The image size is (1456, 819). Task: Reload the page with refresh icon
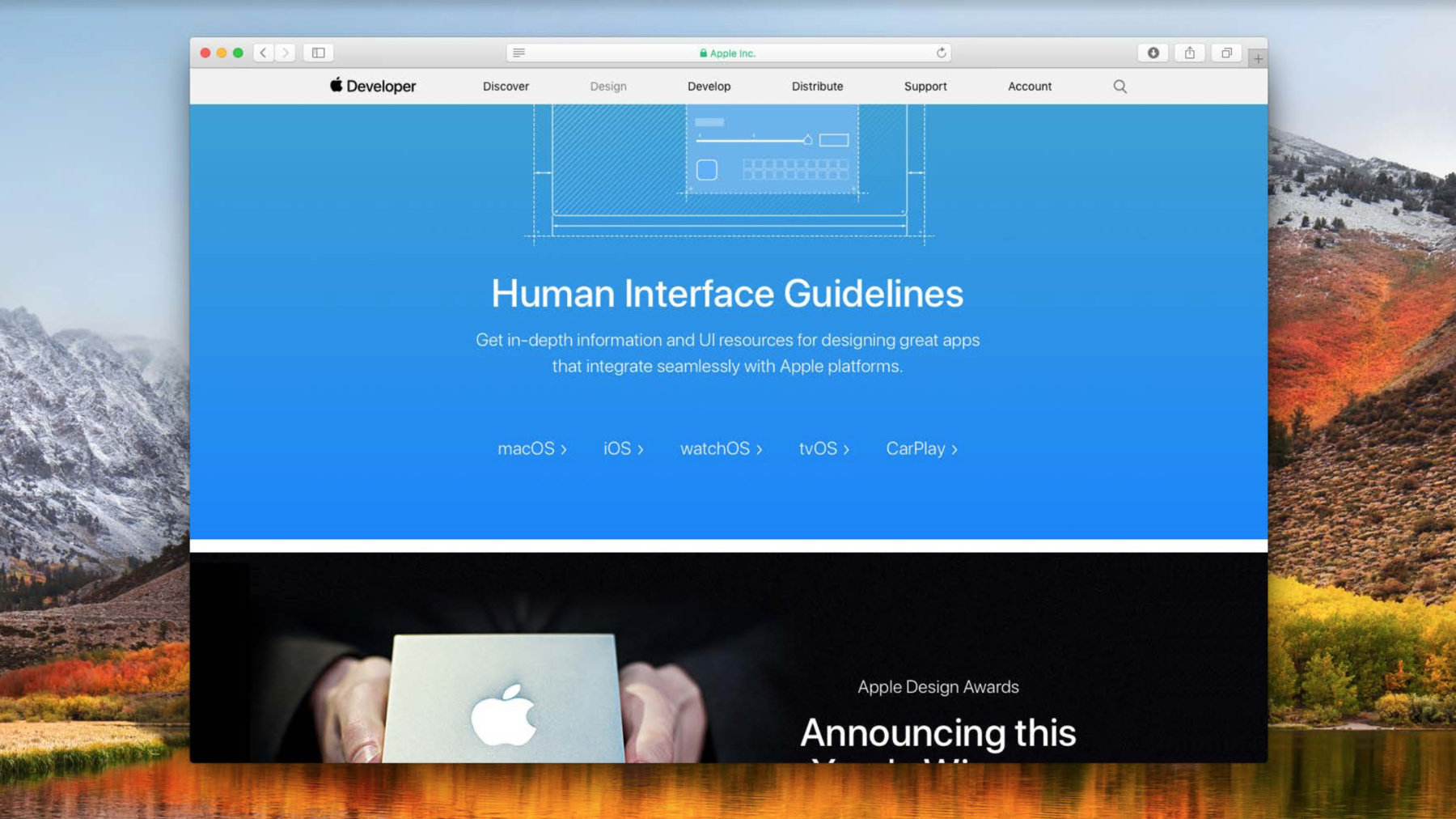pos(941,53)
